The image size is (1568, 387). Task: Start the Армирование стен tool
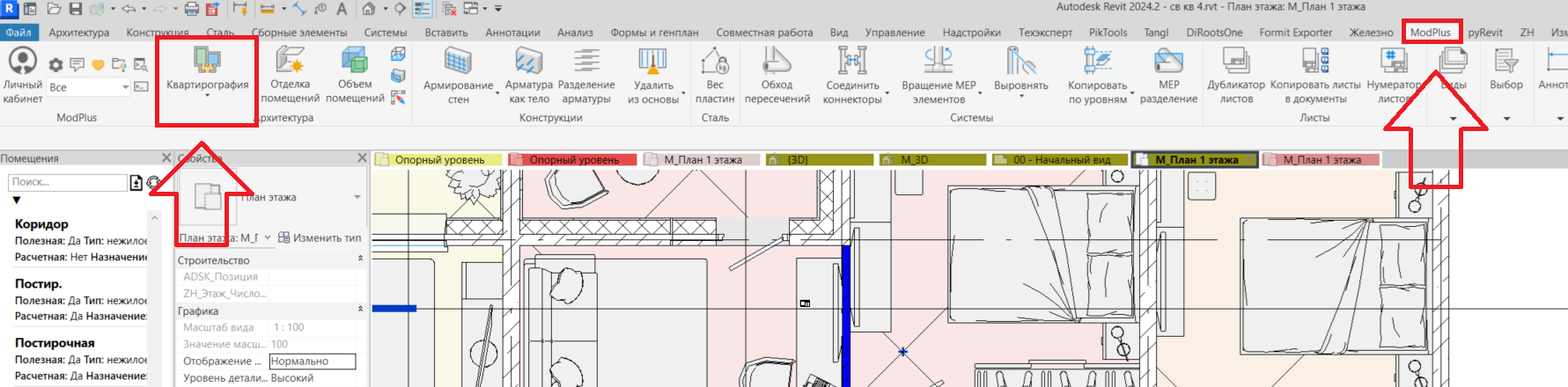coord(458,75)
